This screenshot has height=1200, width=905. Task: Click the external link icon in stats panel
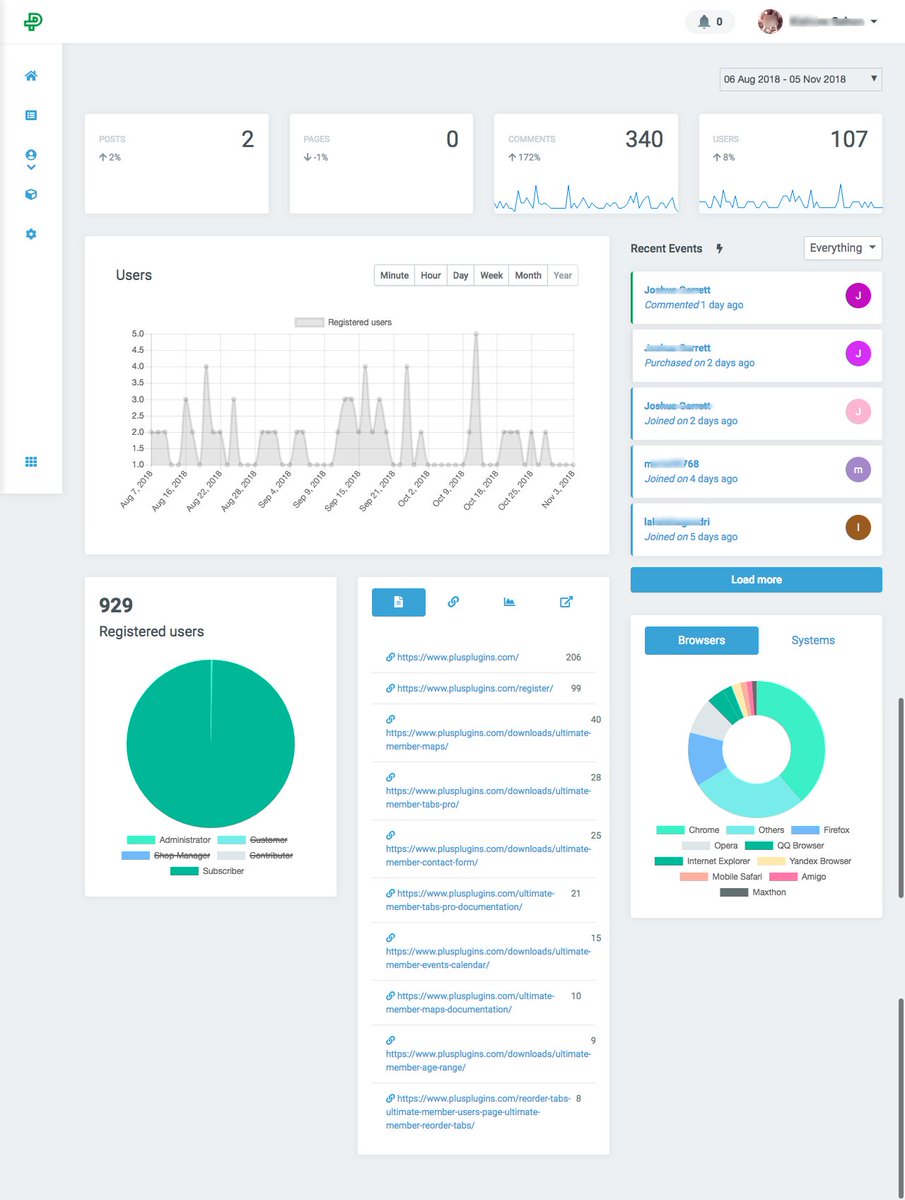tap(566, 602)
